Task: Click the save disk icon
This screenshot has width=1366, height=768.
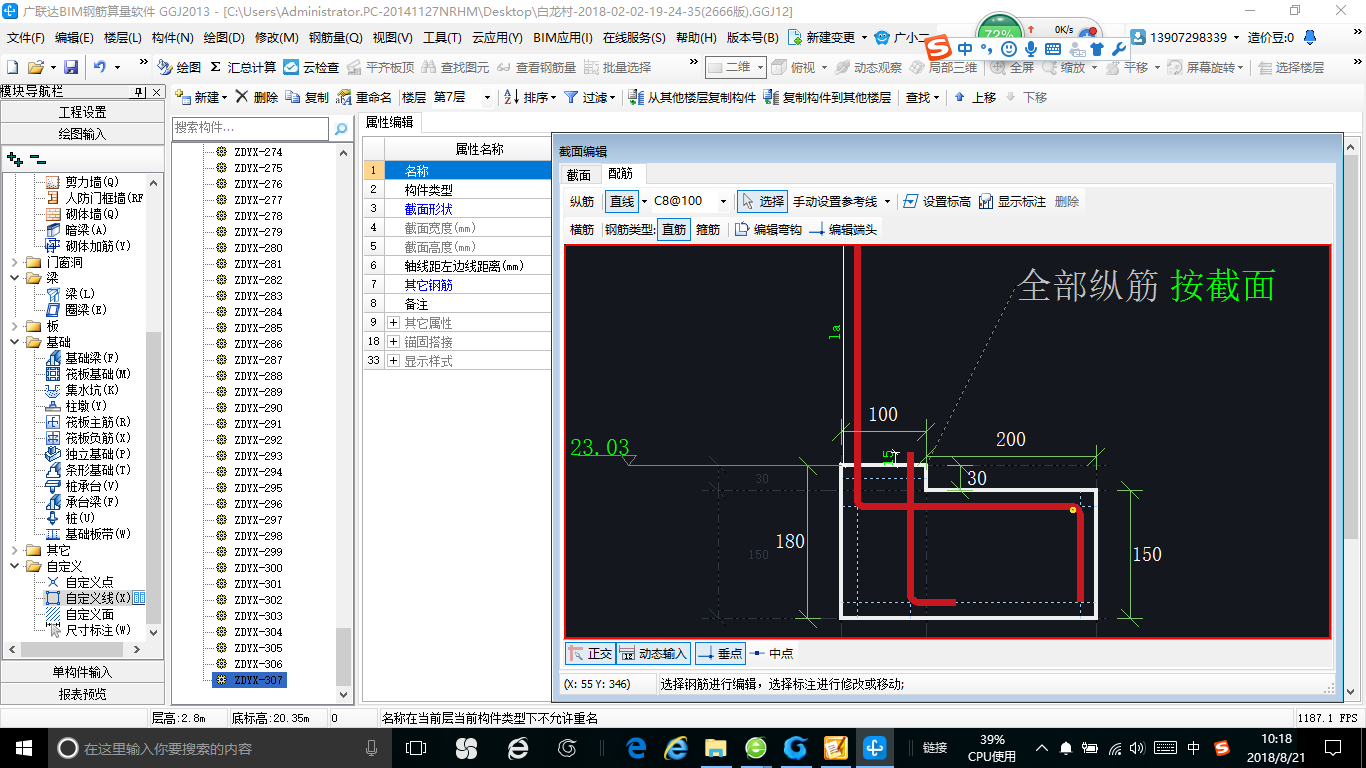Action: tap(71, 67)
